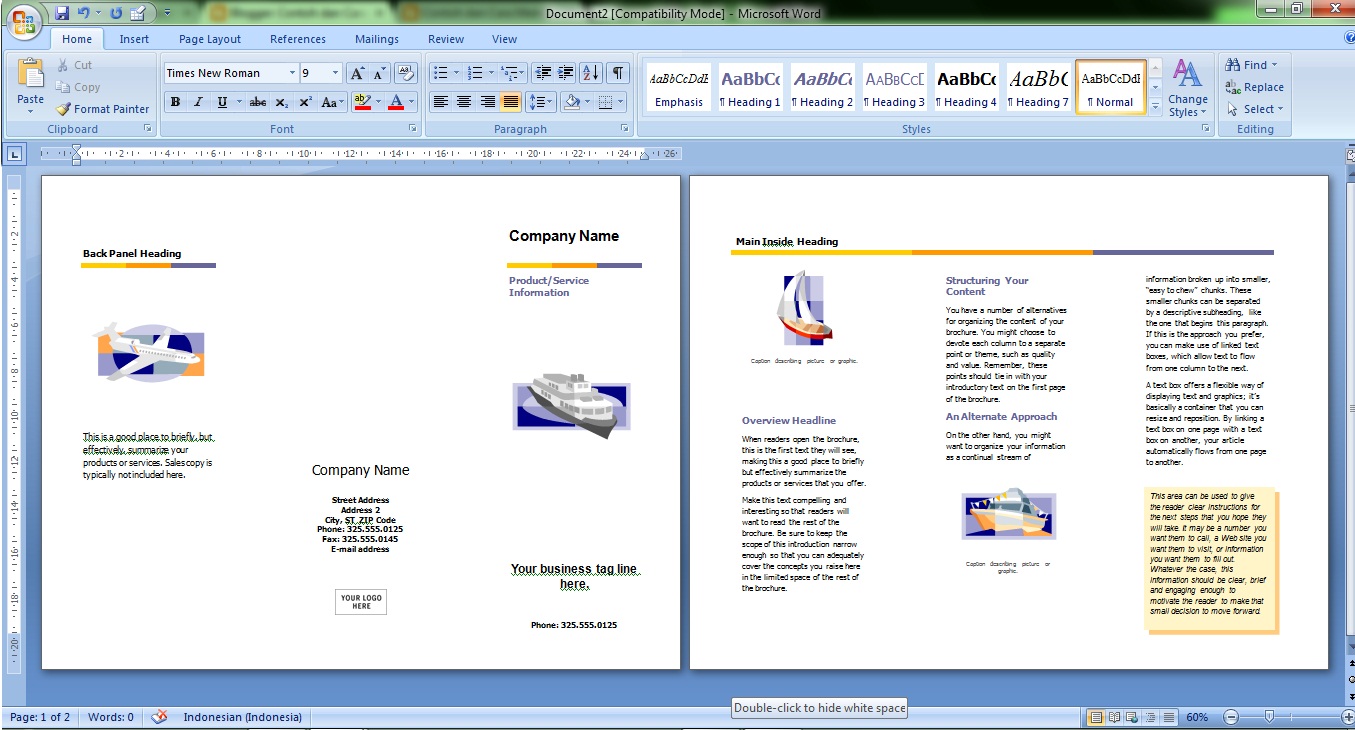This screenshot has height=730, width=1355.
Task: Toggle Center alignment
Action: 463,102
